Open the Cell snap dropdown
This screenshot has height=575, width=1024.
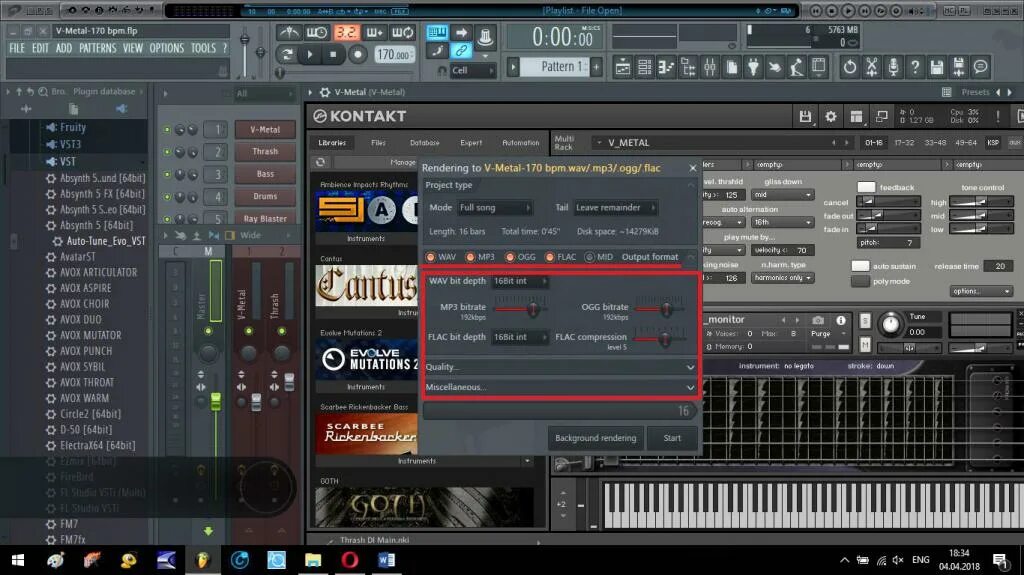(472, 71)
